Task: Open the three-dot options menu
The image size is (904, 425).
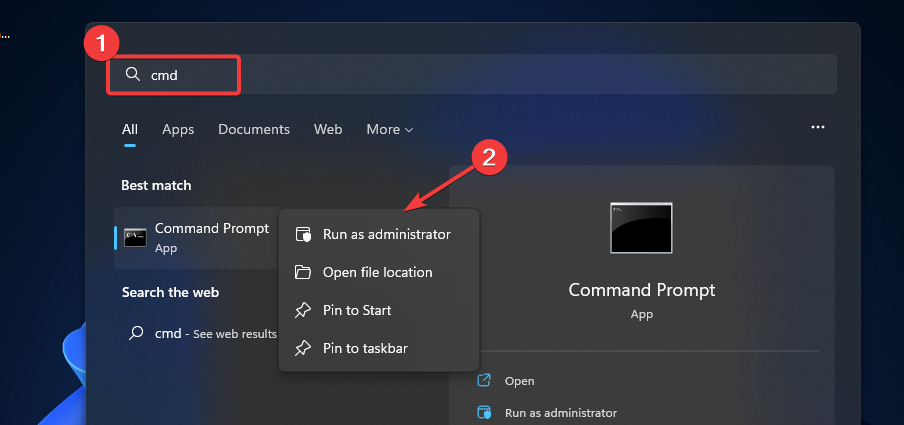Action: point(818,127)
